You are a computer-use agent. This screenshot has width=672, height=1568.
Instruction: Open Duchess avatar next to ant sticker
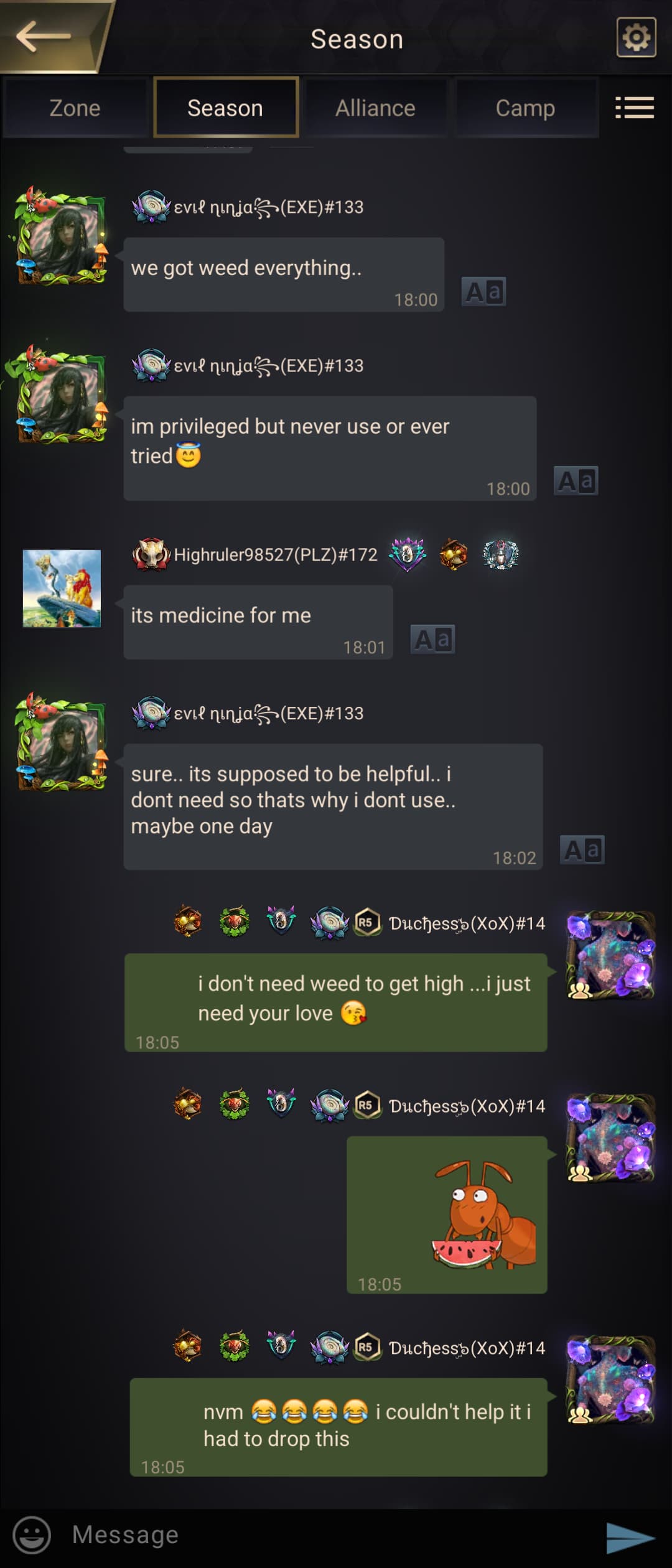(610, 1137)
